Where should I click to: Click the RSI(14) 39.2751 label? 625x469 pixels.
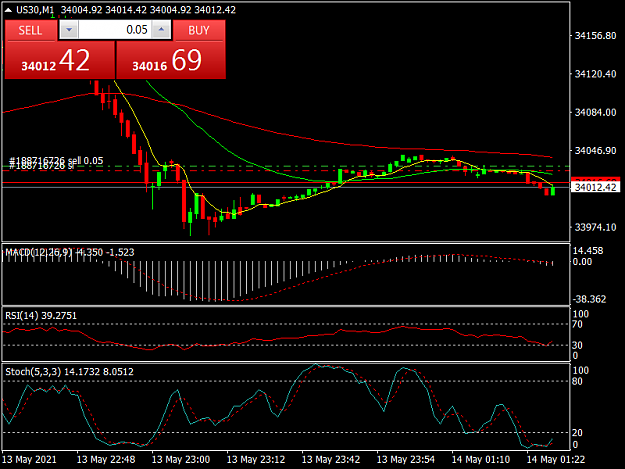(41, 316)
